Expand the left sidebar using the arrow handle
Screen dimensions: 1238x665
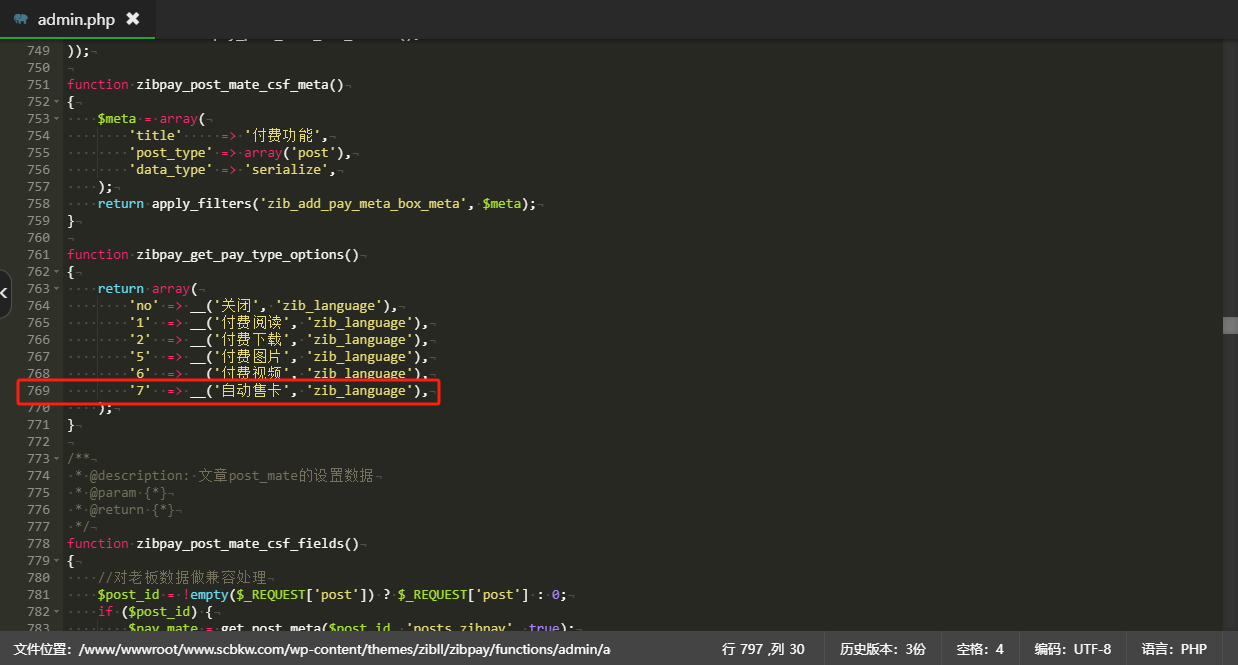coord(5,293)
